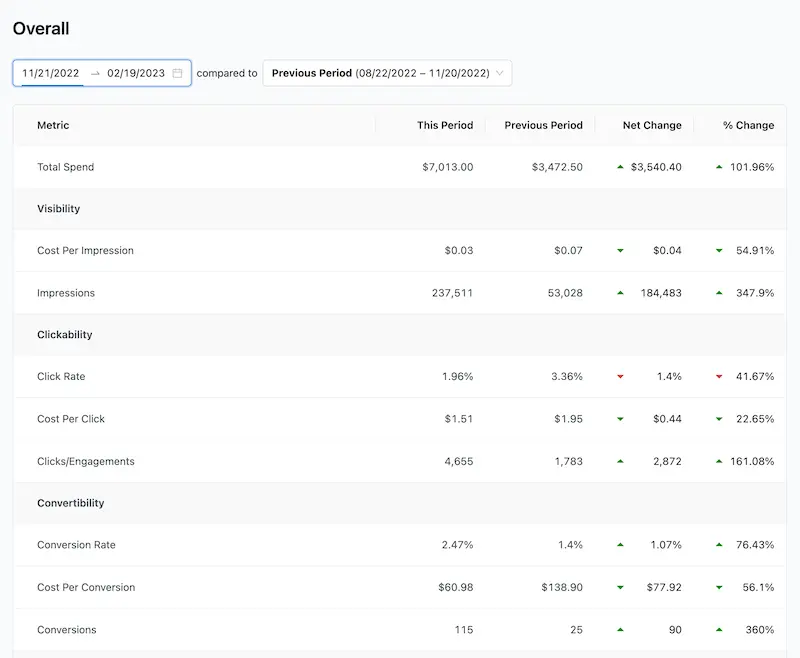Click the green down arrow next to 56.1%
The width and height of the screenshot is (800, 658).
tap(719, 588)
